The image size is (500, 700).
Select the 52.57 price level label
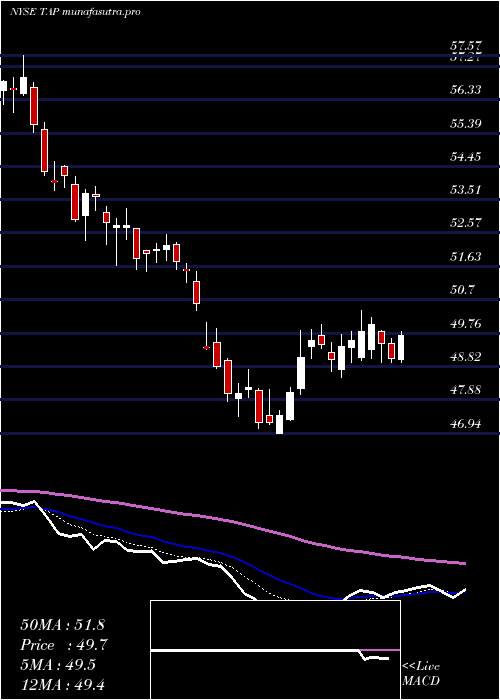click(466, 223)
